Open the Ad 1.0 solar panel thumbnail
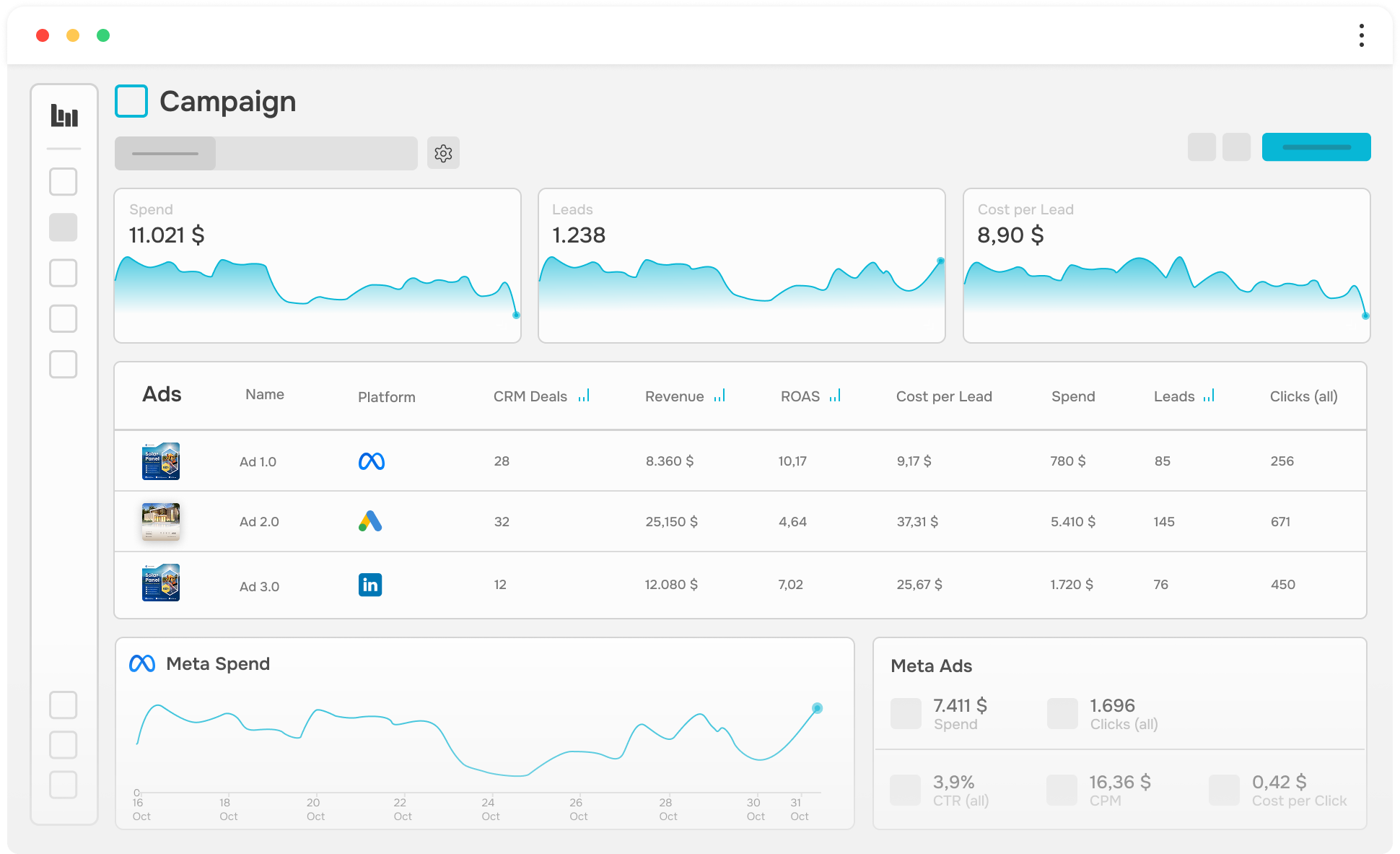1400x854 pixels. click(x=161, y=461)
